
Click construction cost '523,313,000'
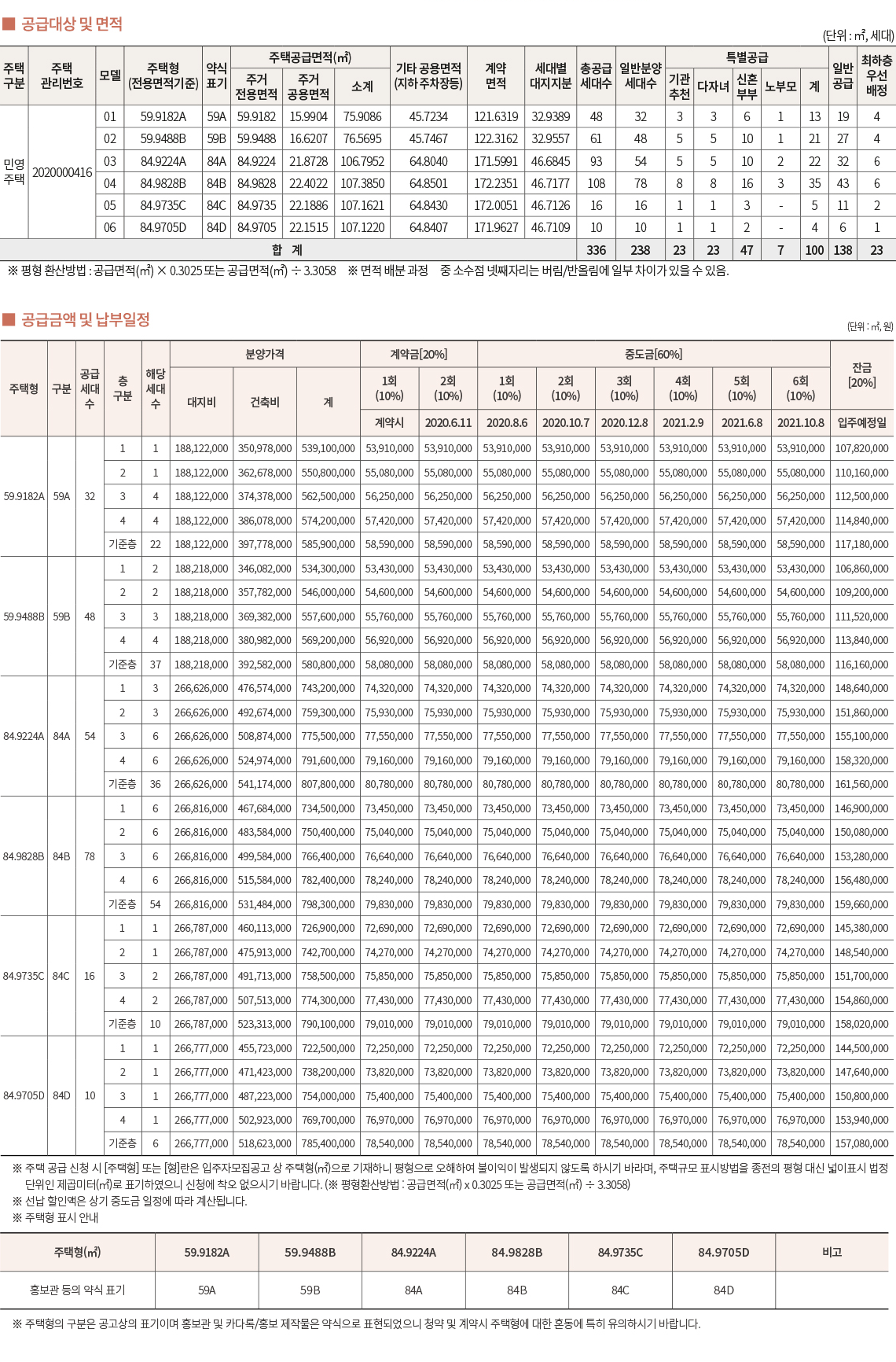[265, 1024]
